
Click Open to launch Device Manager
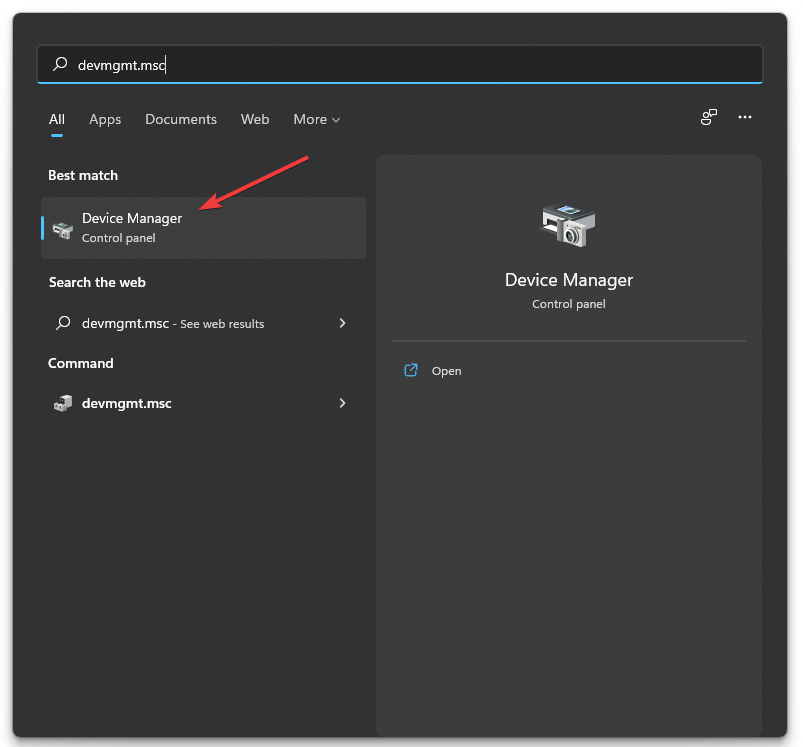click(x=447, y=370)
